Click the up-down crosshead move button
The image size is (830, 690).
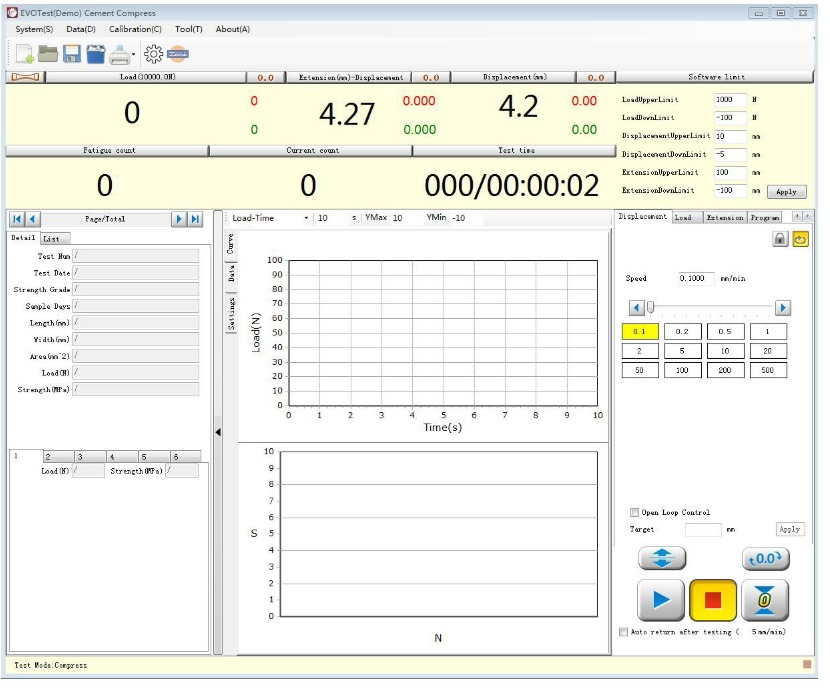pos(661,559)
